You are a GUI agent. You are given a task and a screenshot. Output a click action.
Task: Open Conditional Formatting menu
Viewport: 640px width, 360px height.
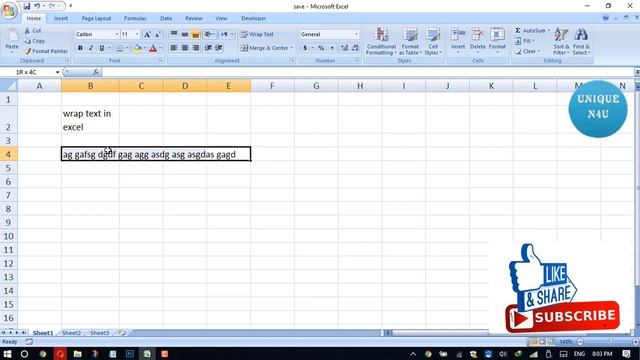[381, 41]
